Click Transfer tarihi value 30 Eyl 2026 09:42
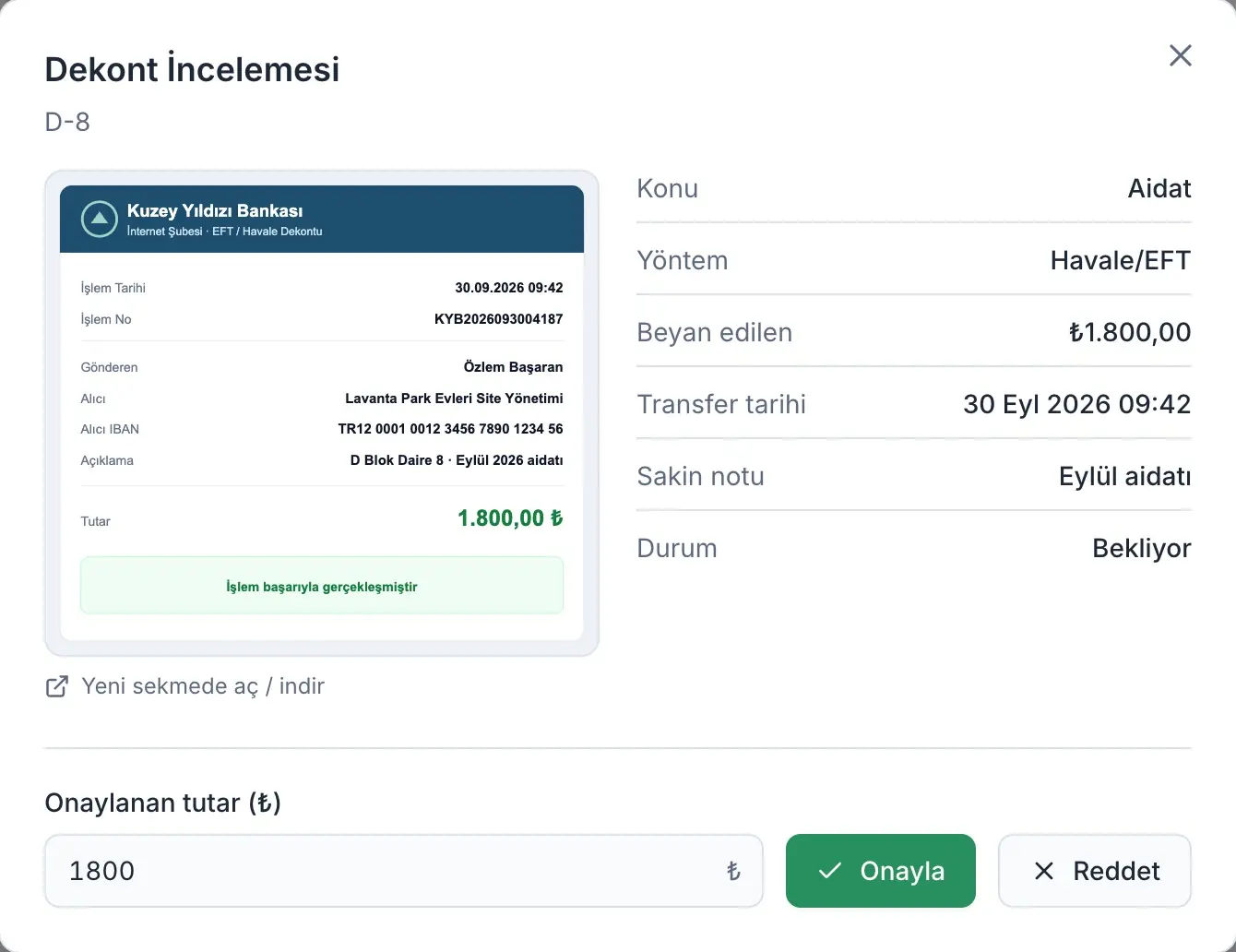The width and height of the screenshot is (1236, 952). pyautogui.click(x=1077, y=404)
